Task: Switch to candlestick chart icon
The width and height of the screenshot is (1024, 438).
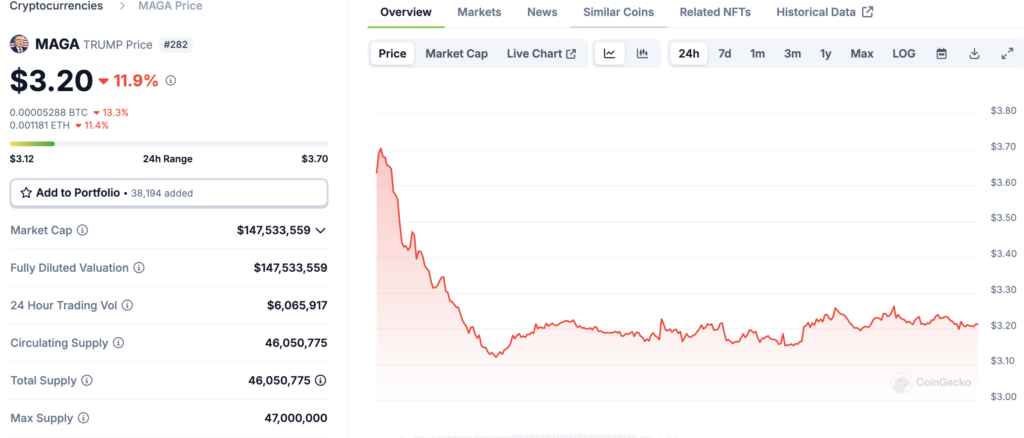Action: click(x=642, y=54)
